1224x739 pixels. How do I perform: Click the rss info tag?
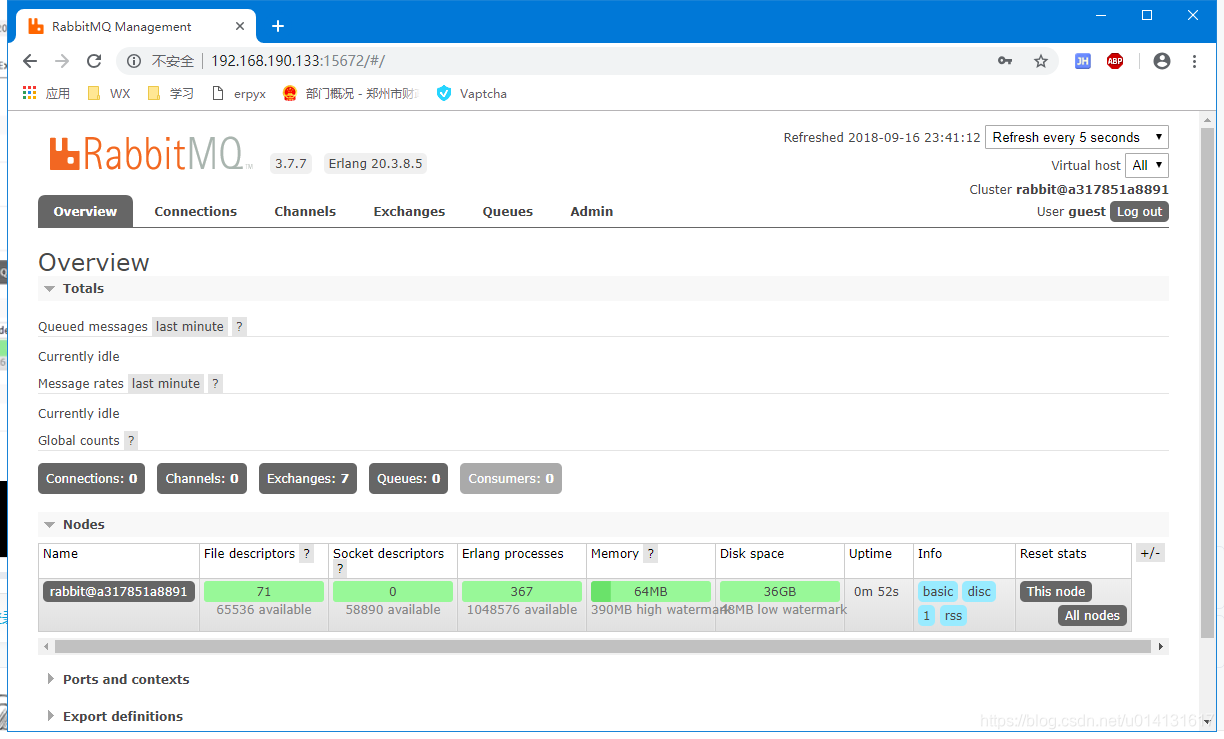(953, 616)
